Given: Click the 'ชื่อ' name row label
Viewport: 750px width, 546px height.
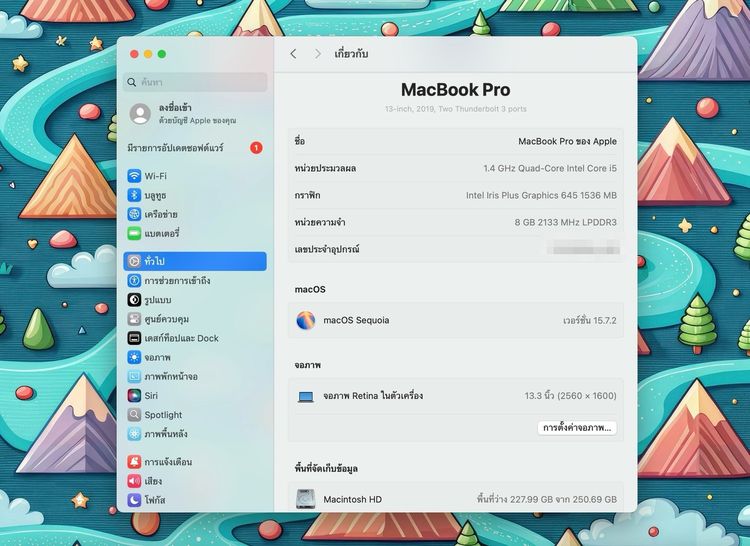Looking at the screenshot, I should 300,142.
